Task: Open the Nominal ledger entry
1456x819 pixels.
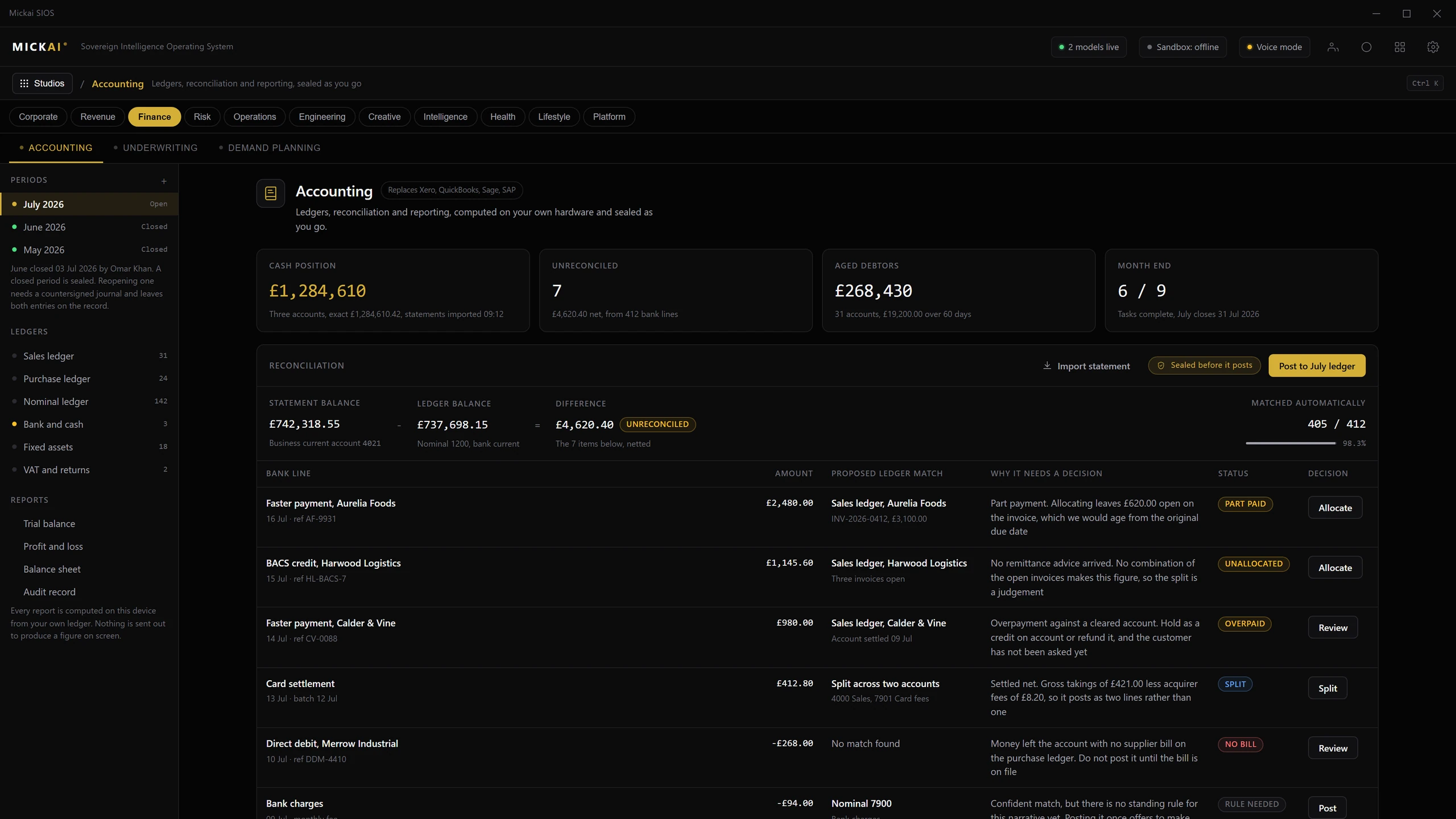Action: click(x=89, y=402)
